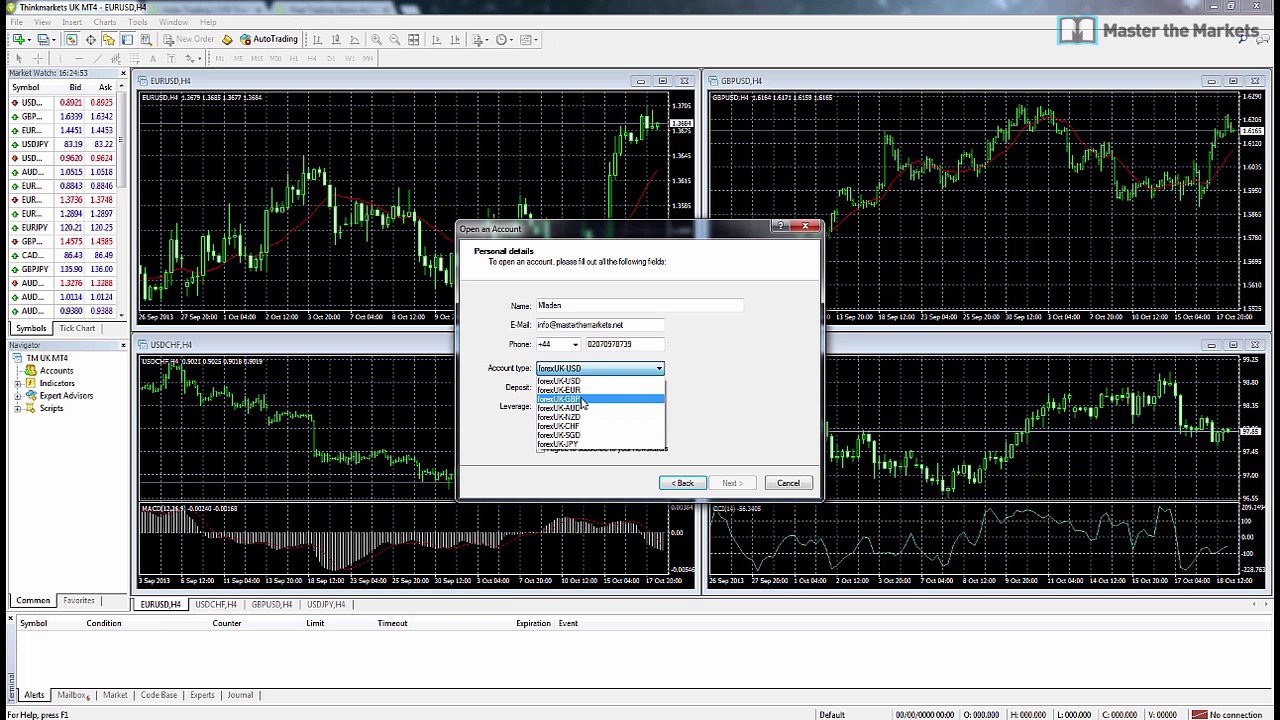Select GBPJPY row in Market Watch
The width and height of the screenshot is (1280, 720).
point(64,269)
